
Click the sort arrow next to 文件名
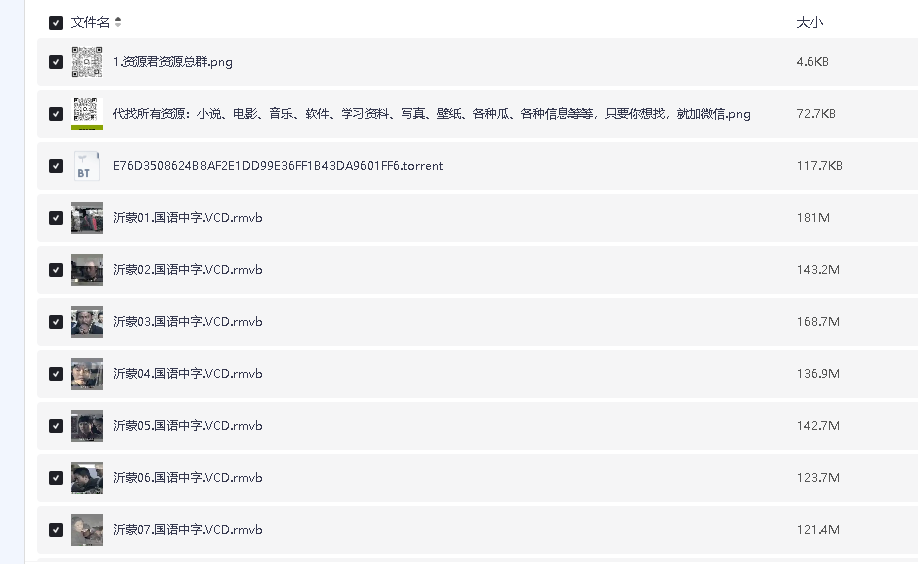point(118,23)
